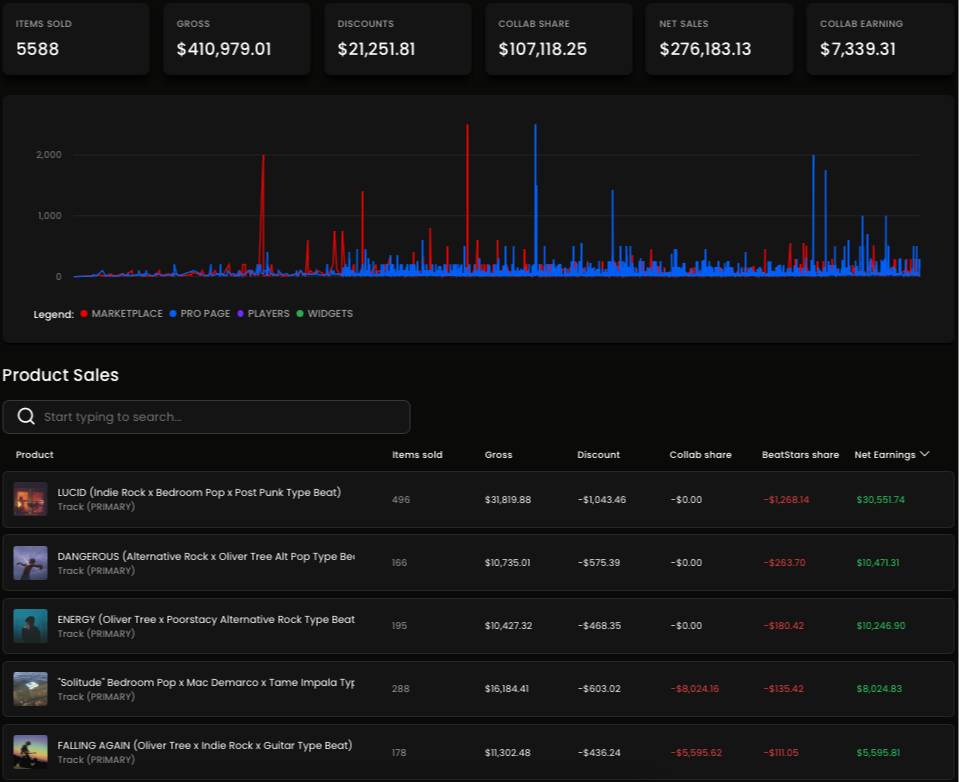Image resolution: width=959 pixels, height=782 pixels.
Task: Open the ENERGY Oliver Tree track title
Action: tap(205, 619)
